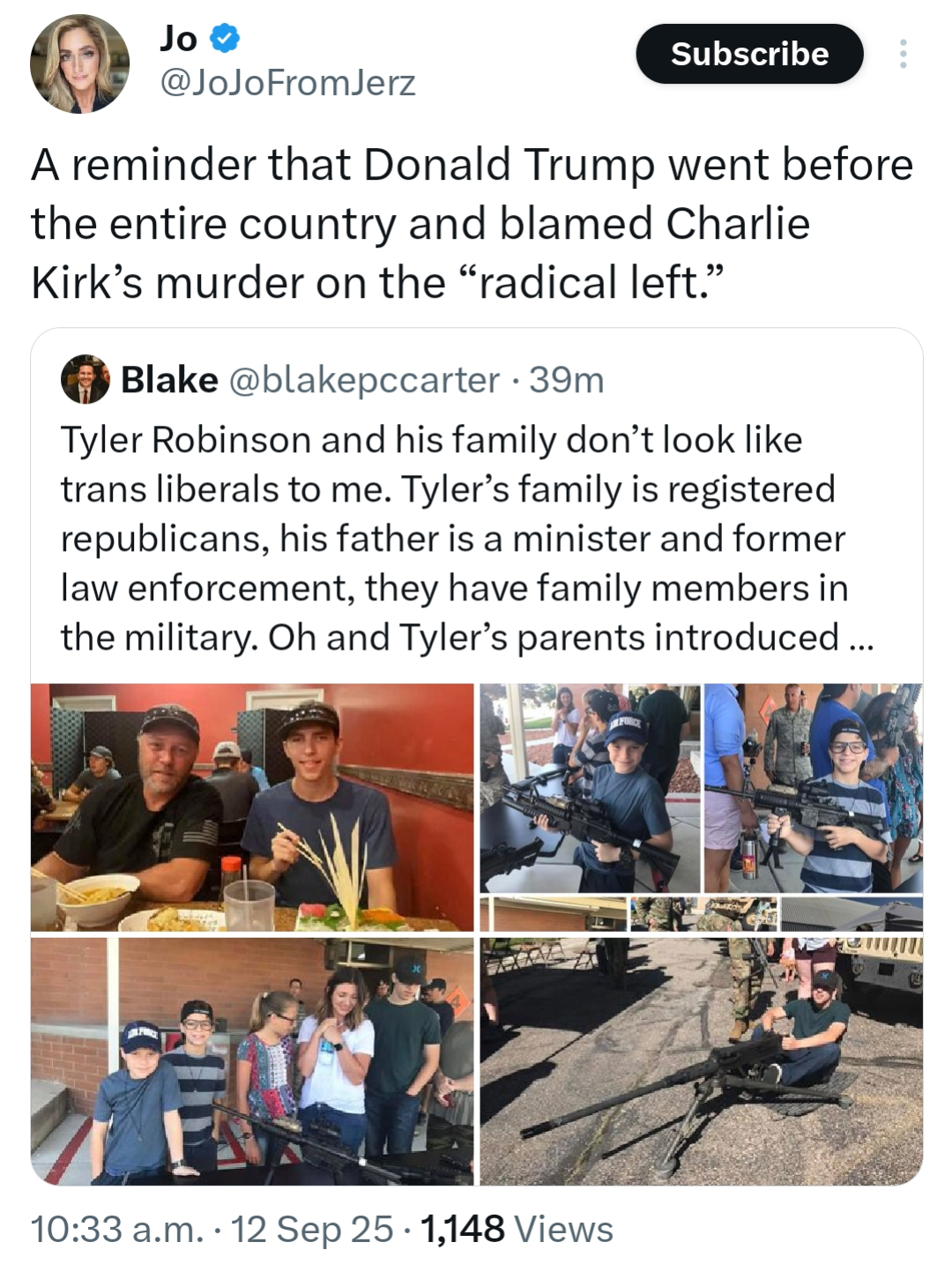The image size is (952, 1272).
Task: Click the Subscribe button
Action: 749,54
